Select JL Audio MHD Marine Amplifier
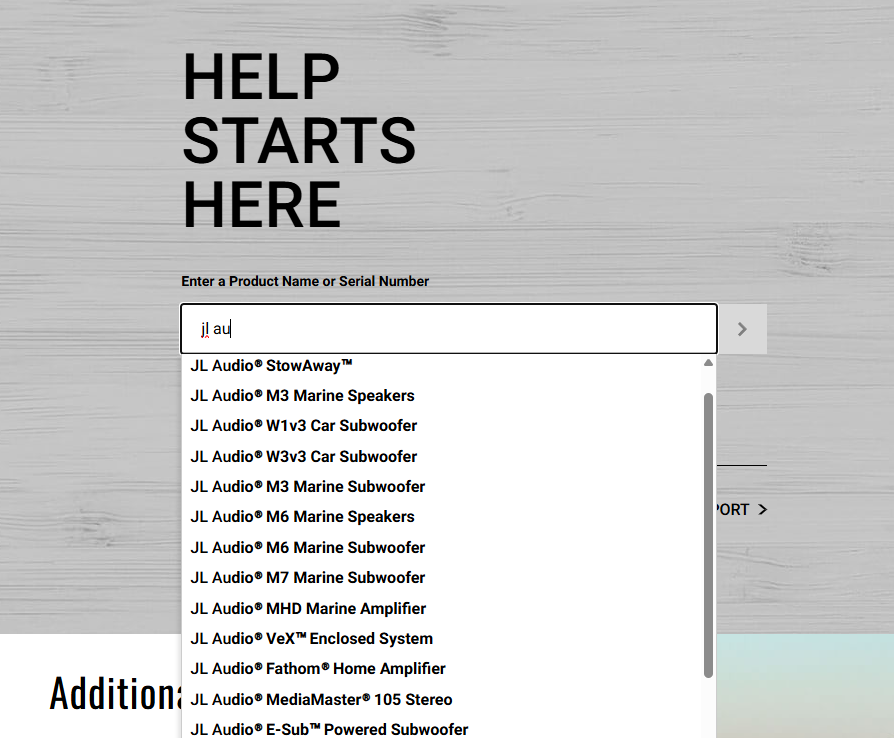The width and height of the screenshot is (894, 739). click(x=308, y=609)
